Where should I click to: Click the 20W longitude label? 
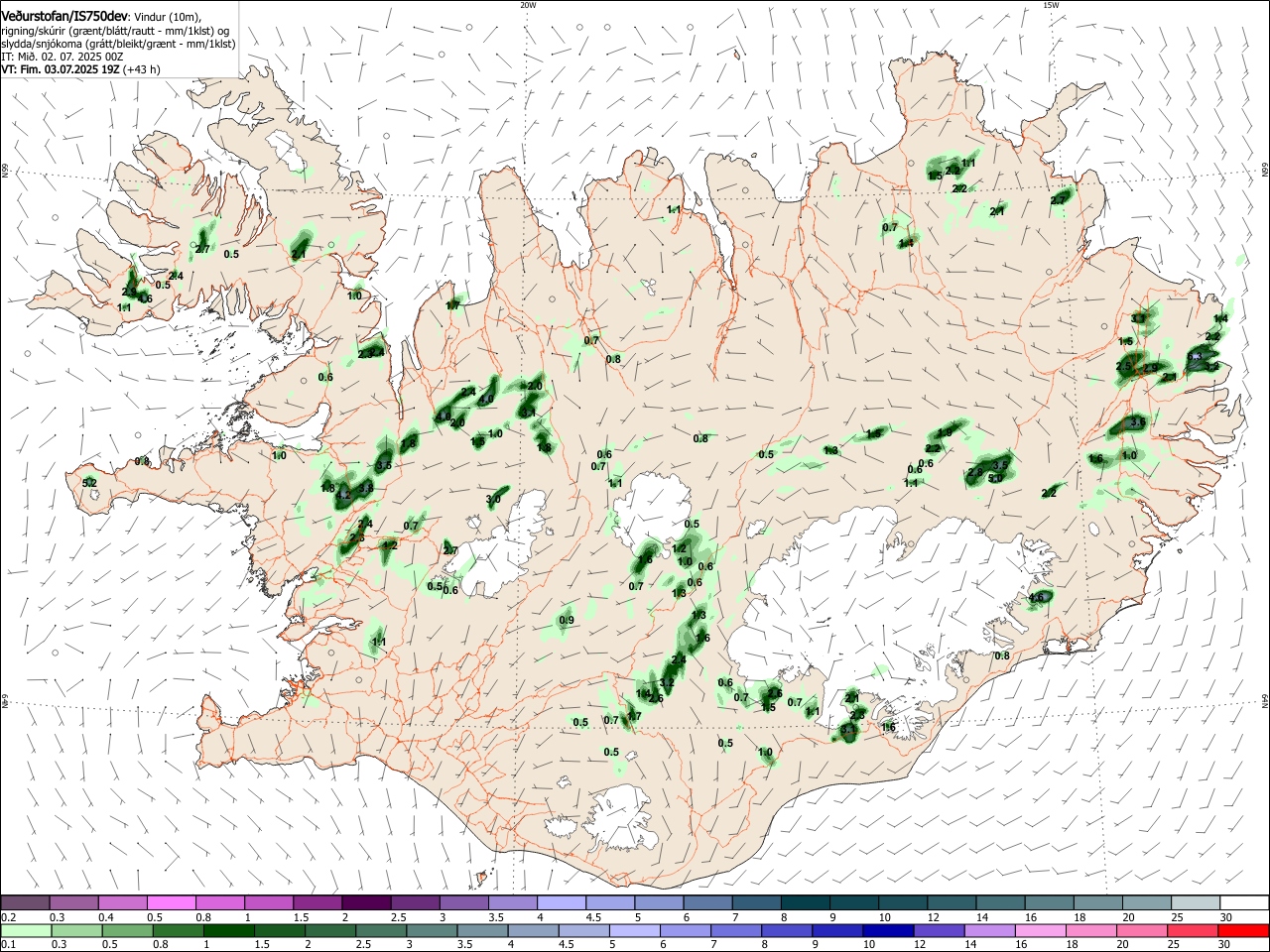click(x=528, y=5)
